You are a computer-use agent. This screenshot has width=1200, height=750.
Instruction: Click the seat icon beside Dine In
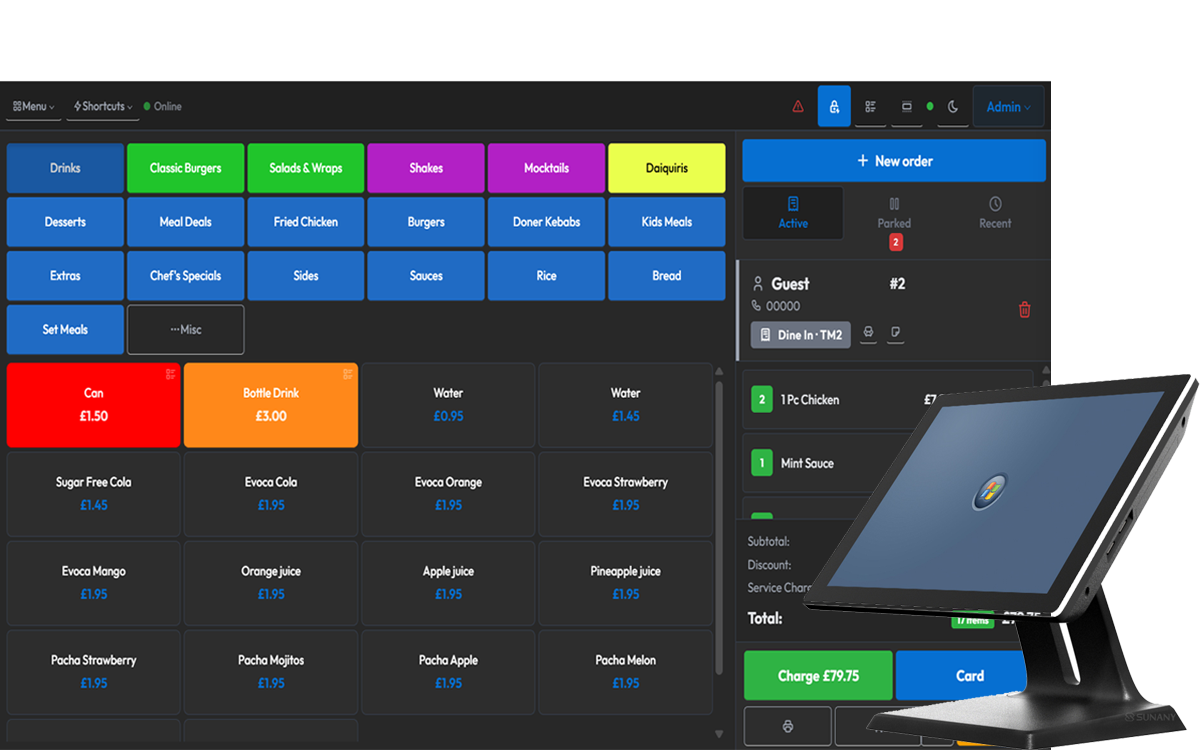(868, 333)
